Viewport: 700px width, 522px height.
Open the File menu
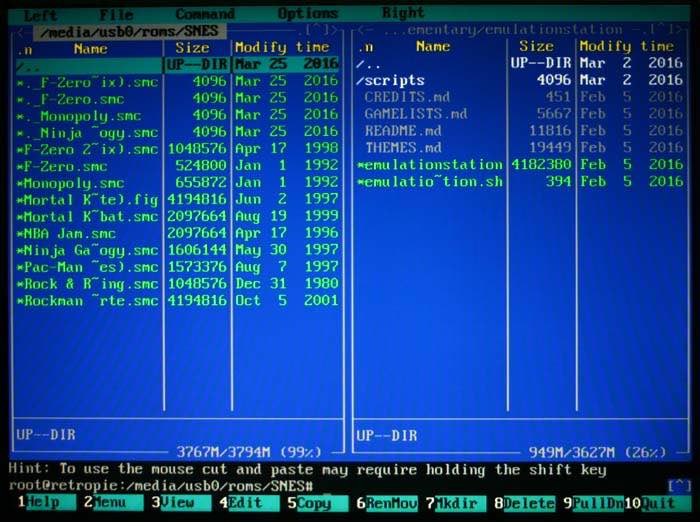pyautogui.click(x=116, y=15)
